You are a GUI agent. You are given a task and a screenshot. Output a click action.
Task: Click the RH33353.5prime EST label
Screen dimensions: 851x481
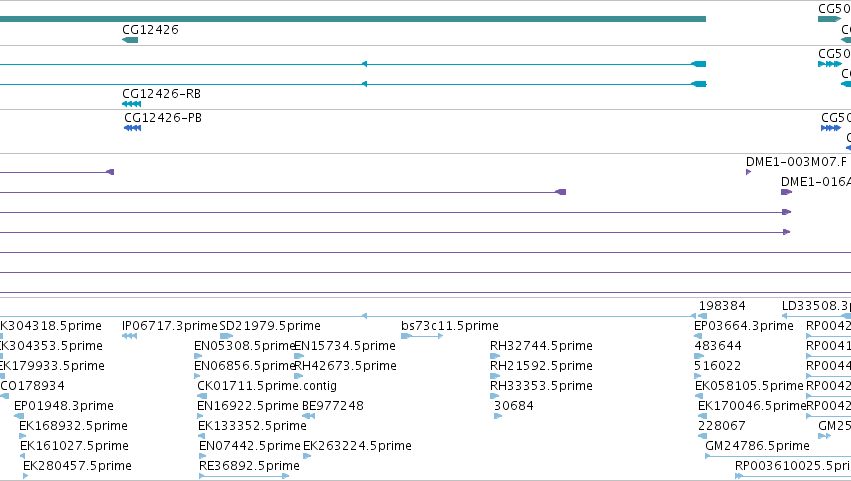click(541, 386)
